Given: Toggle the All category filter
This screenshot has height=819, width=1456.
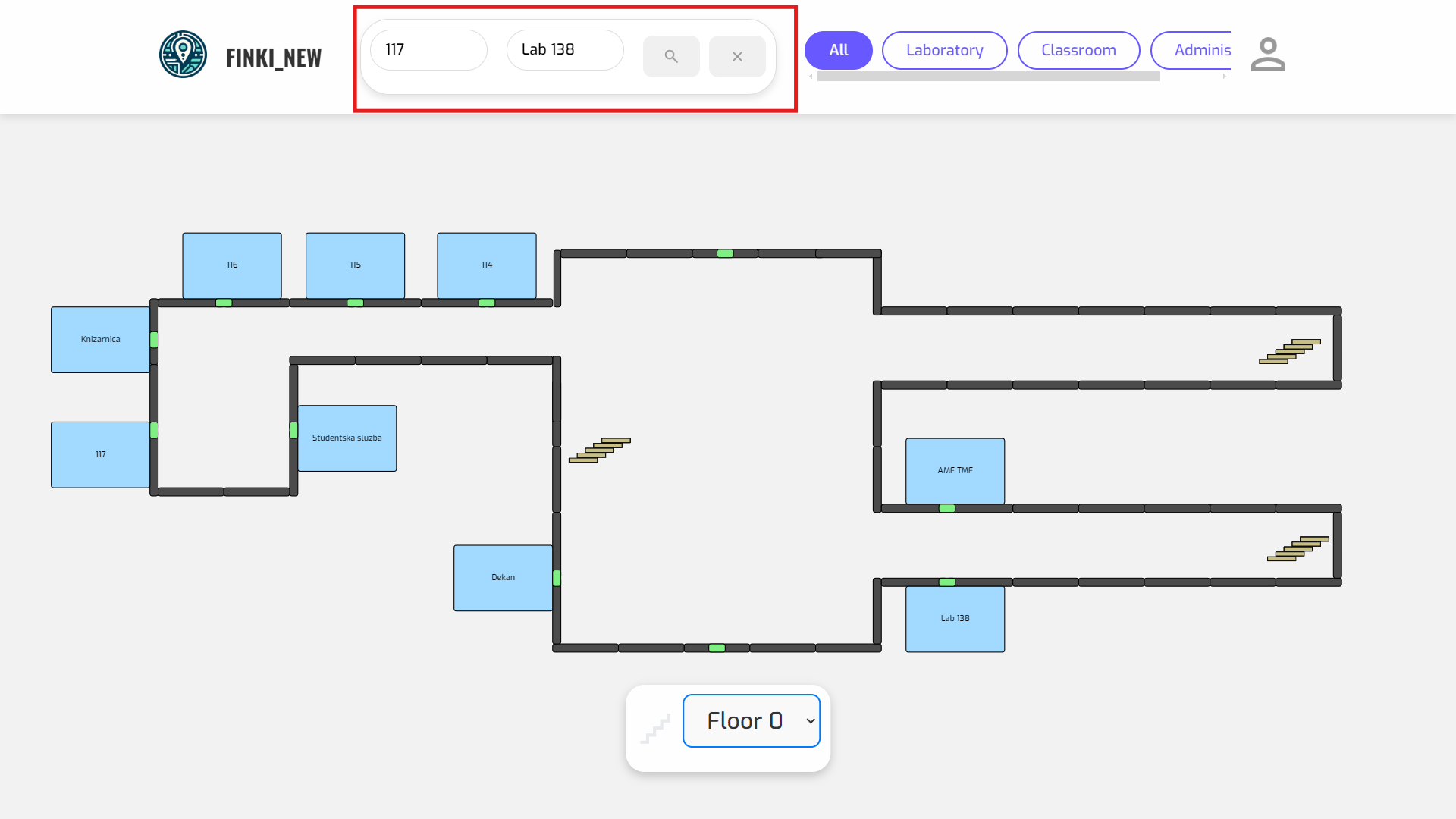Looking at the screenshot, I should pyautogui.click(x=838, y=50).
